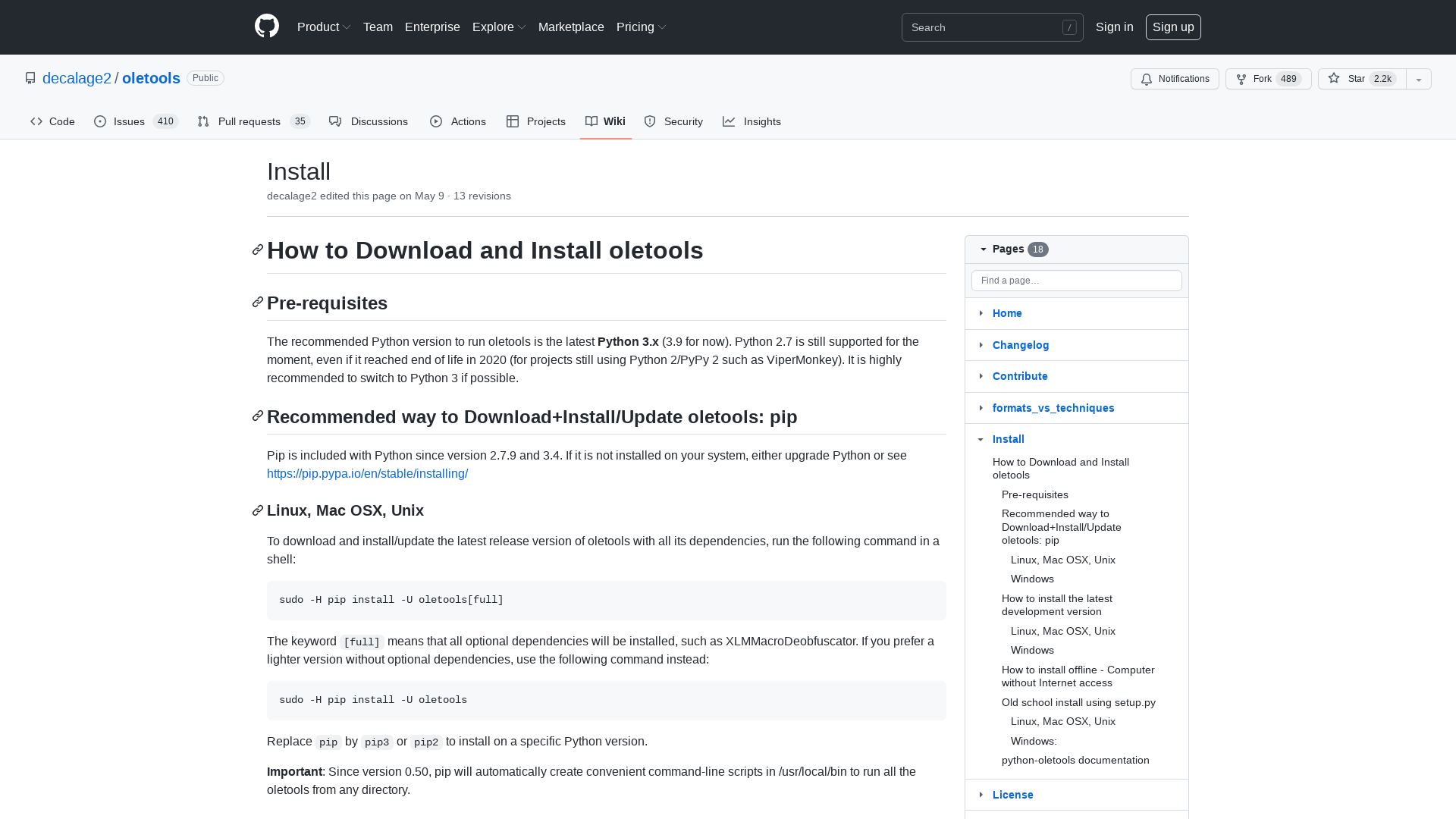Click the slash shortcut icon in search box

pos(1069,27)
